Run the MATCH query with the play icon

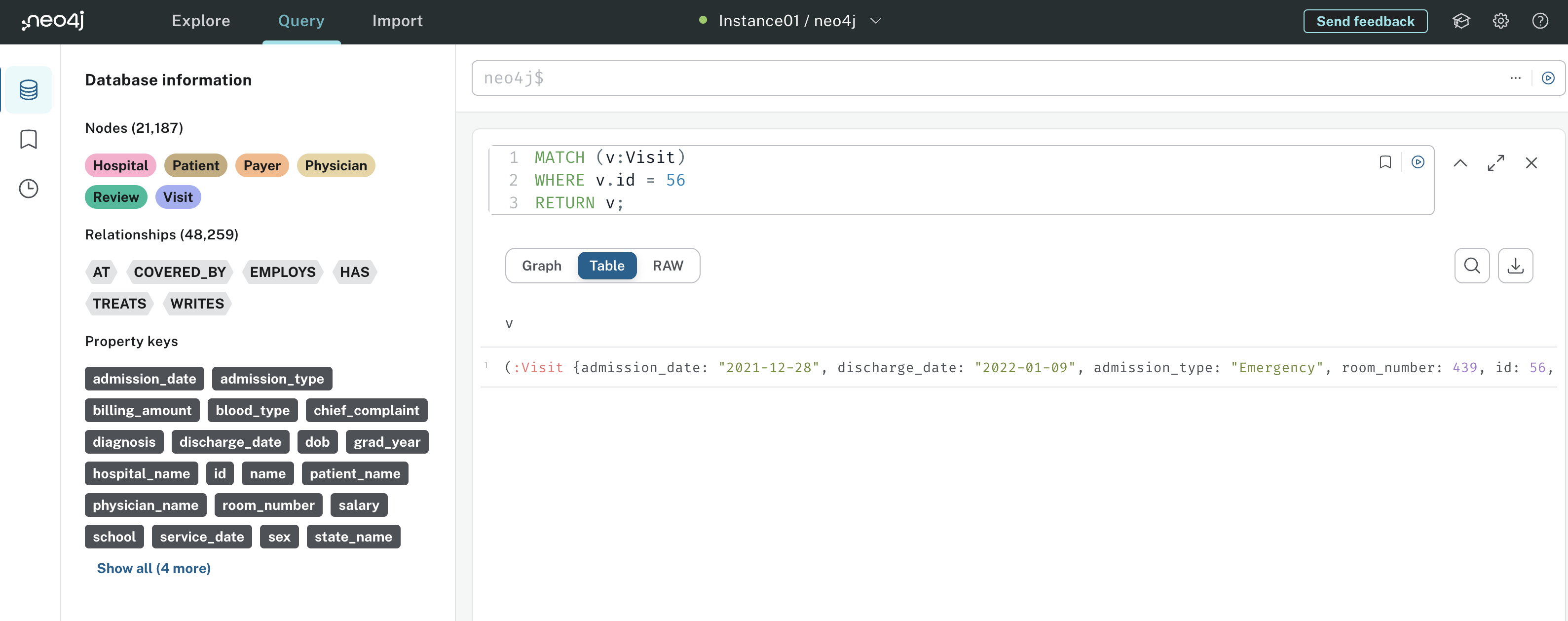1419,162
